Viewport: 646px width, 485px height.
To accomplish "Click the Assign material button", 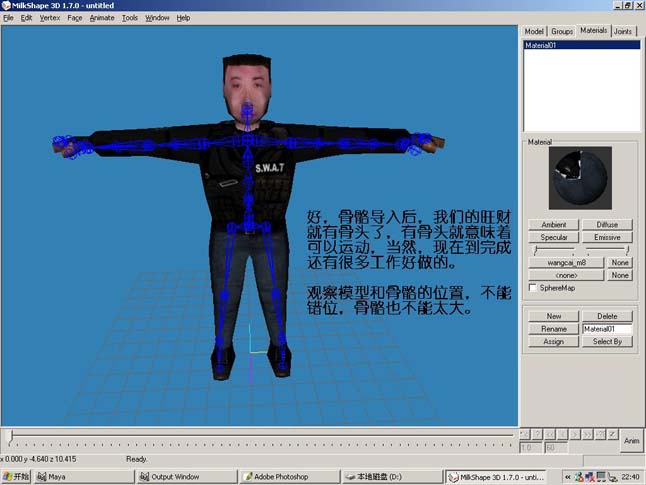I will (x=554, y=342).
